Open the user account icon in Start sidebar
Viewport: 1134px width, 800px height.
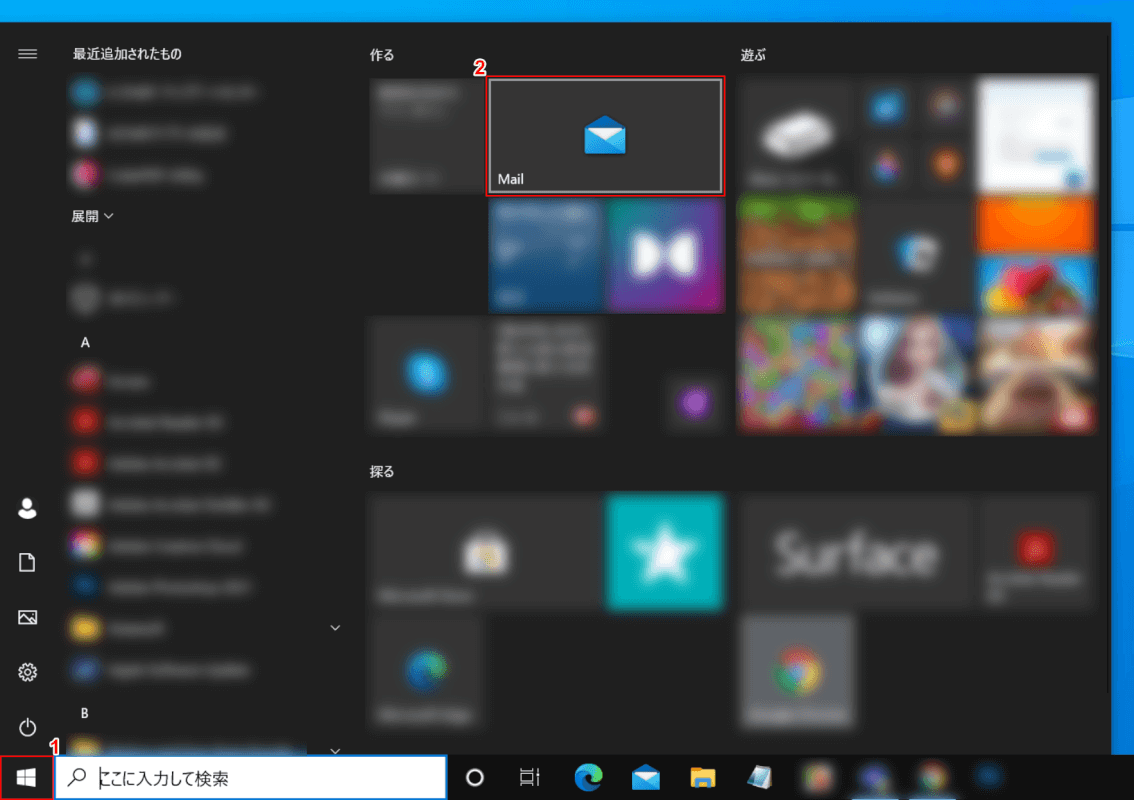point(27,508)
